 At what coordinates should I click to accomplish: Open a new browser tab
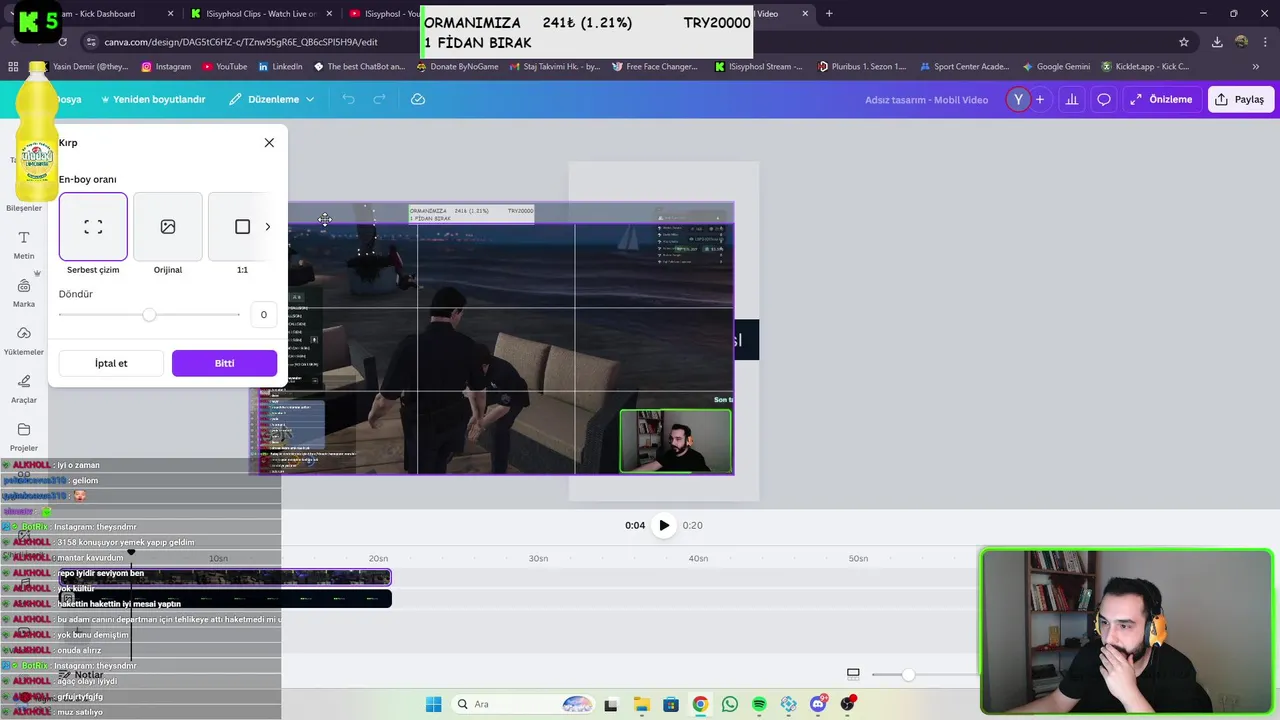click(829, 14)
